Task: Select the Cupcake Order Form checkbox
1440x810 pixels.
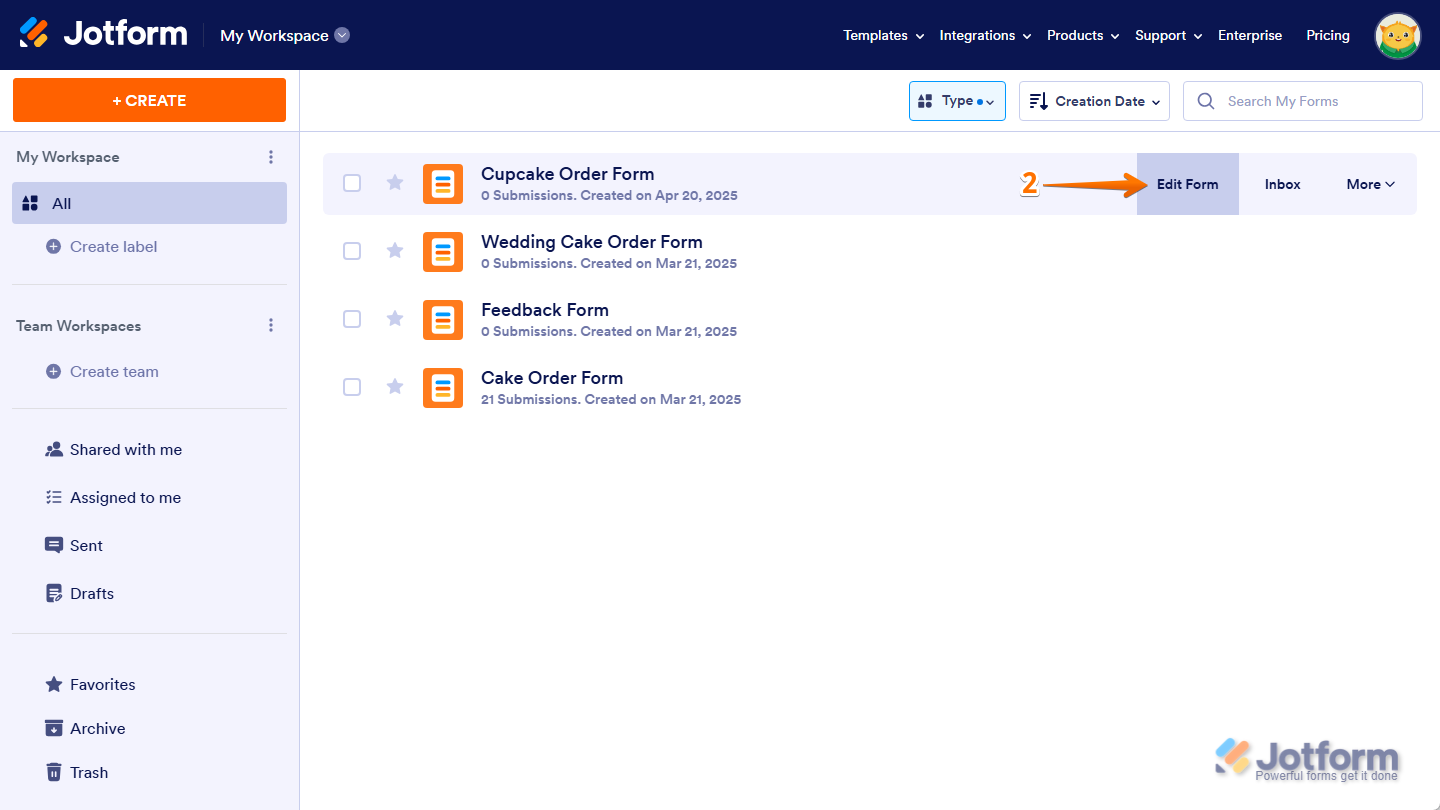Action: pos(352,183)
